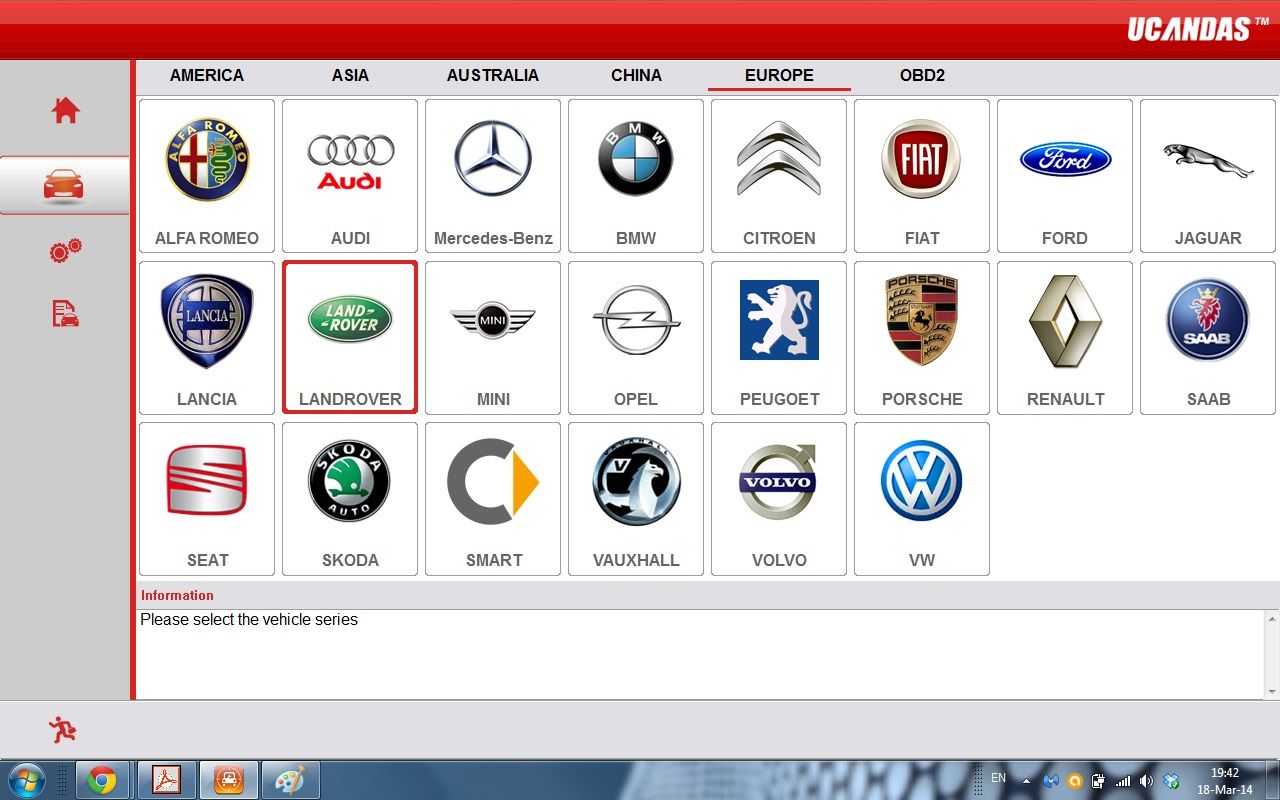
Task: Select the FORD brand tile
Action: [x=1065, y=176]
